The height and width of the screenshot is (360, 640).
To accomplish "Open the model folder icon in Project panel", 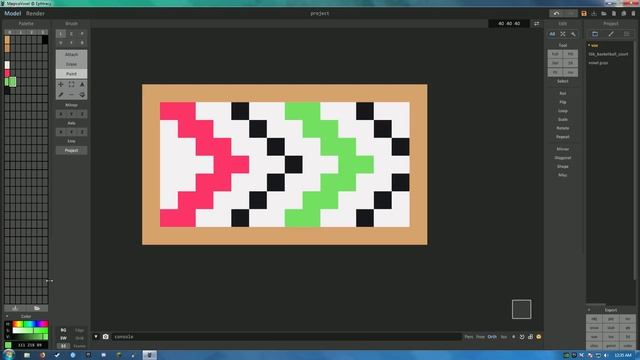I will [x=595, y=34].
